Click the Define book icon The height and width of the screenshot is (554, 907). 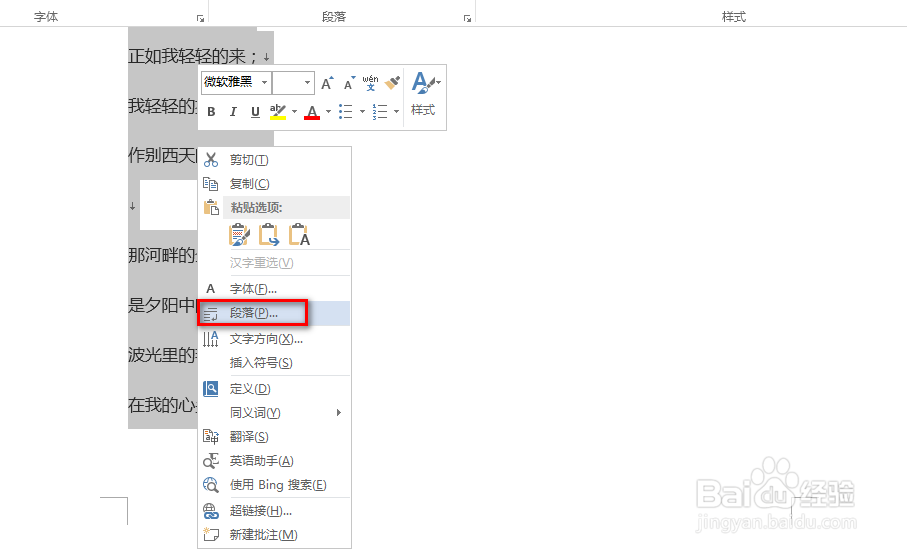coord(211,389)
